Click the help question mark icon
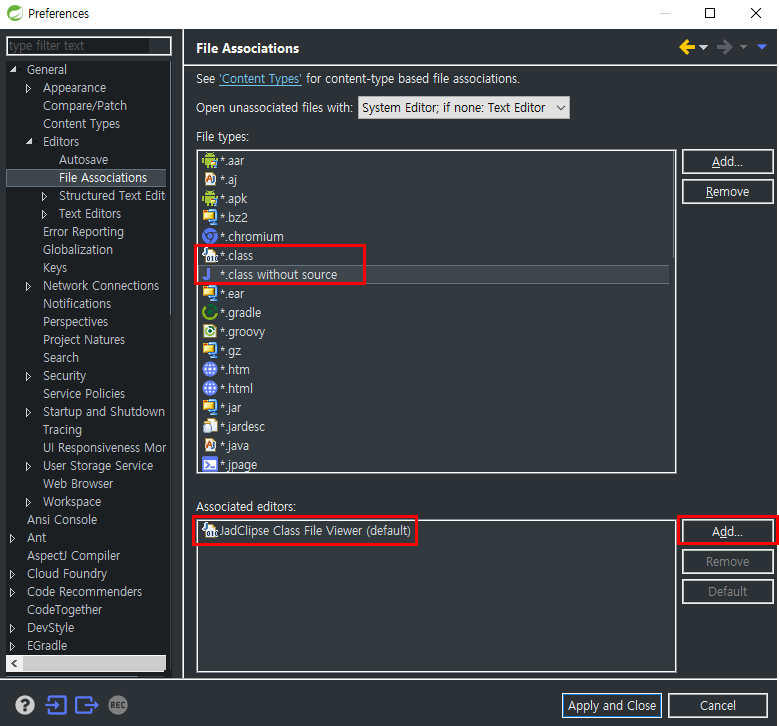The width and height of the screenshot is (779, 726). tap(24, 705)
